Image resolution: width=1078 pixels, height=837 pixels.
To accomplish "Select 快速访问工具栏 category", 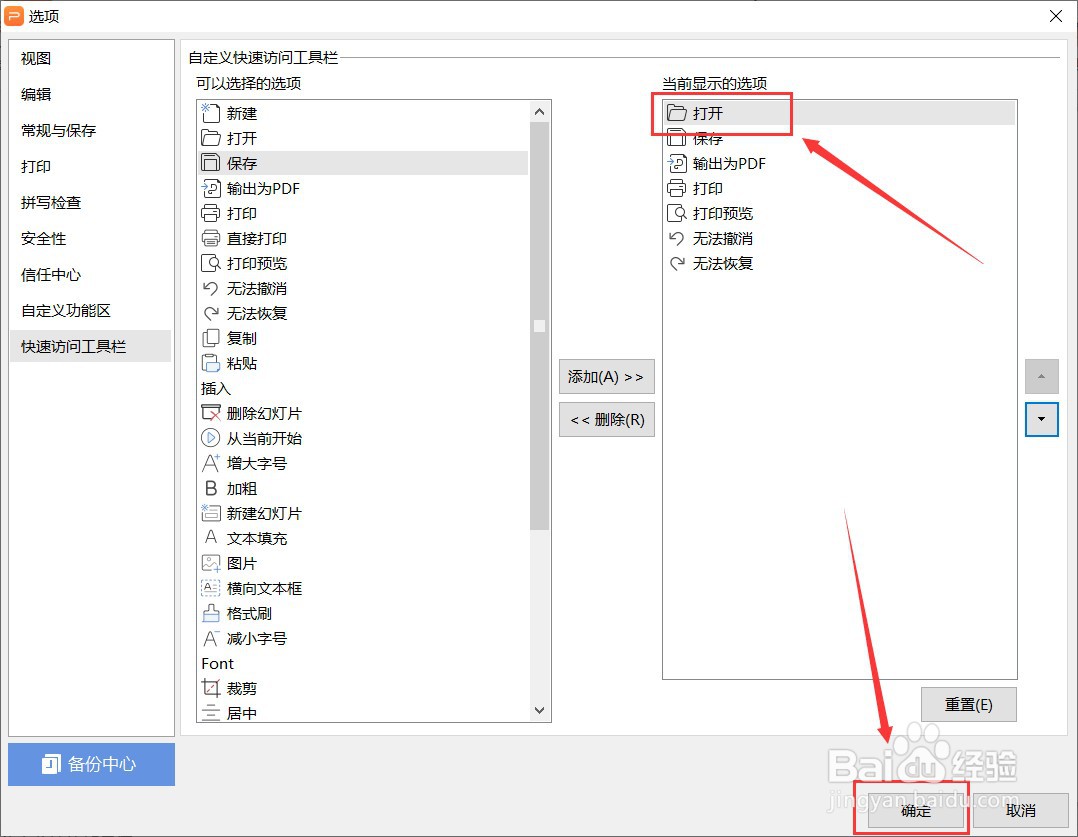I will click(x=91, y=346).
